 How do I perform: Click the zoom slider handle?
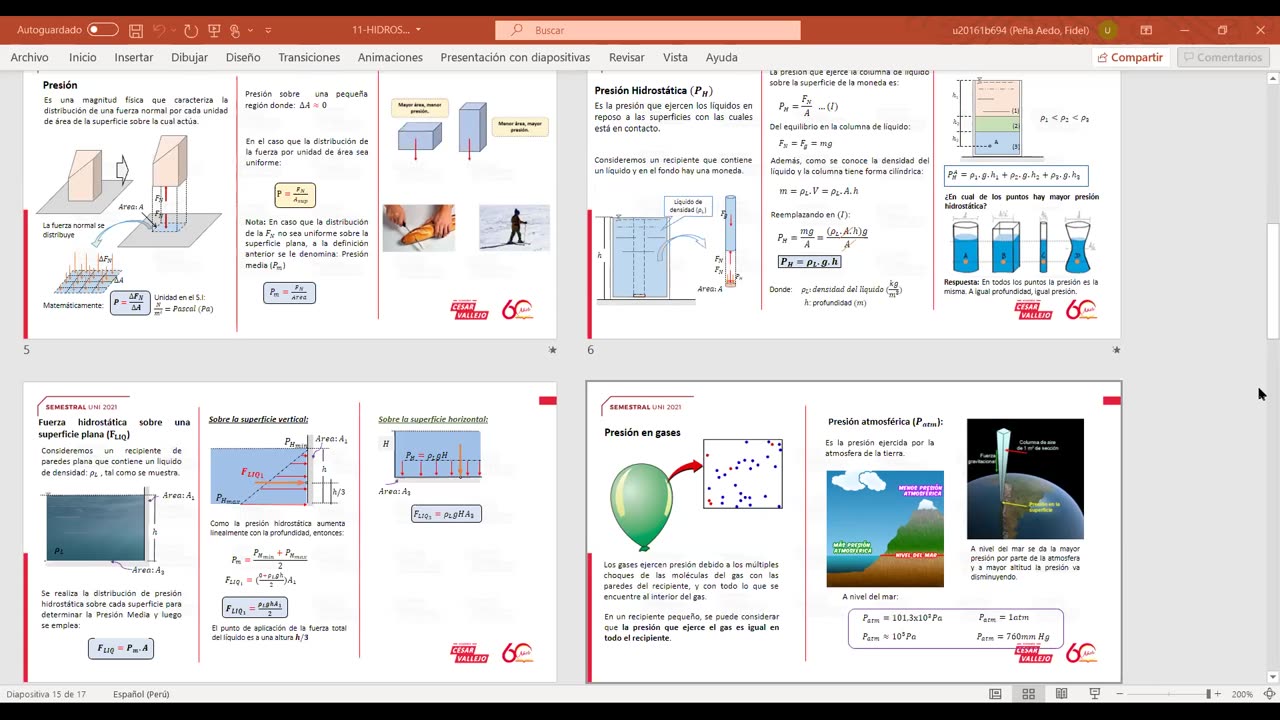(1208, 694)
